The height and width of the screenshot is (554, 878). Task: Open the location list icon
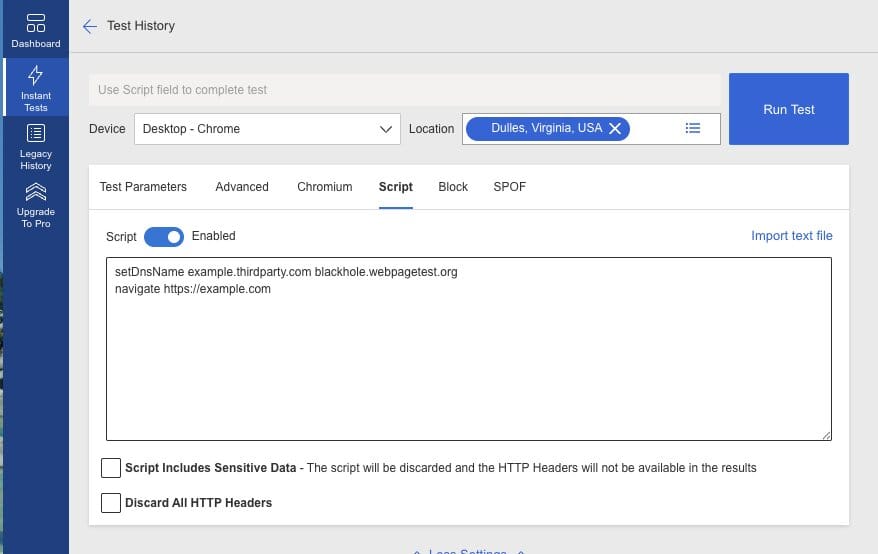(693, 128)
